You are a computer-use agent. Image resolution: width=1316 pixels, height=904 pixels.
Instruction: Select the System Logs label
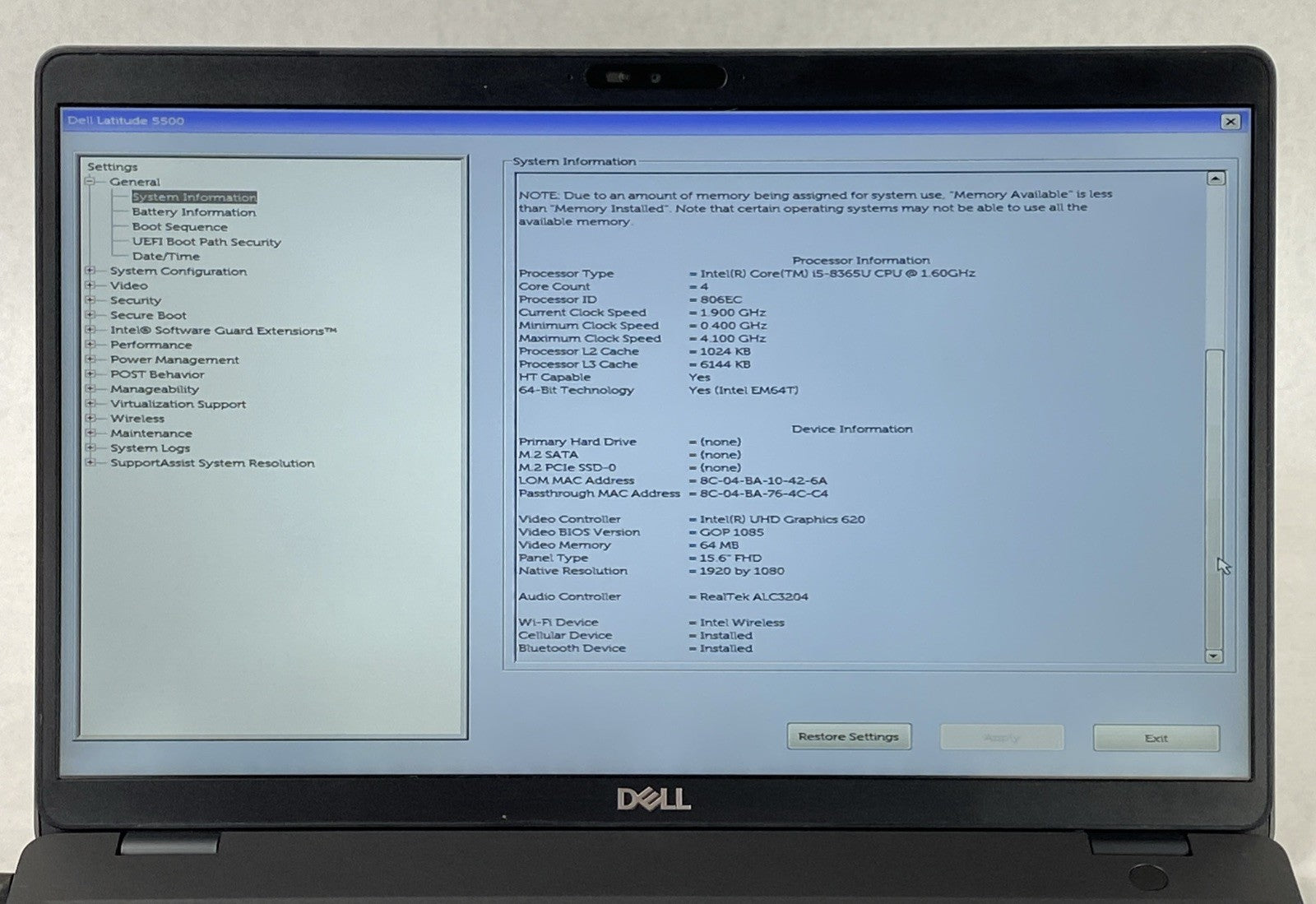tap(151, 447)
